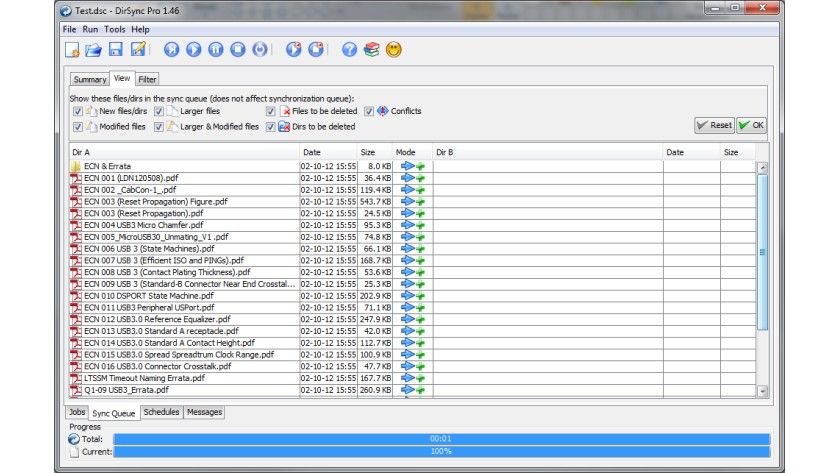Click mode icon for Q1-09 USB3_Errata.pdf
The image size is (840, 473).
(x=413, y=390)
